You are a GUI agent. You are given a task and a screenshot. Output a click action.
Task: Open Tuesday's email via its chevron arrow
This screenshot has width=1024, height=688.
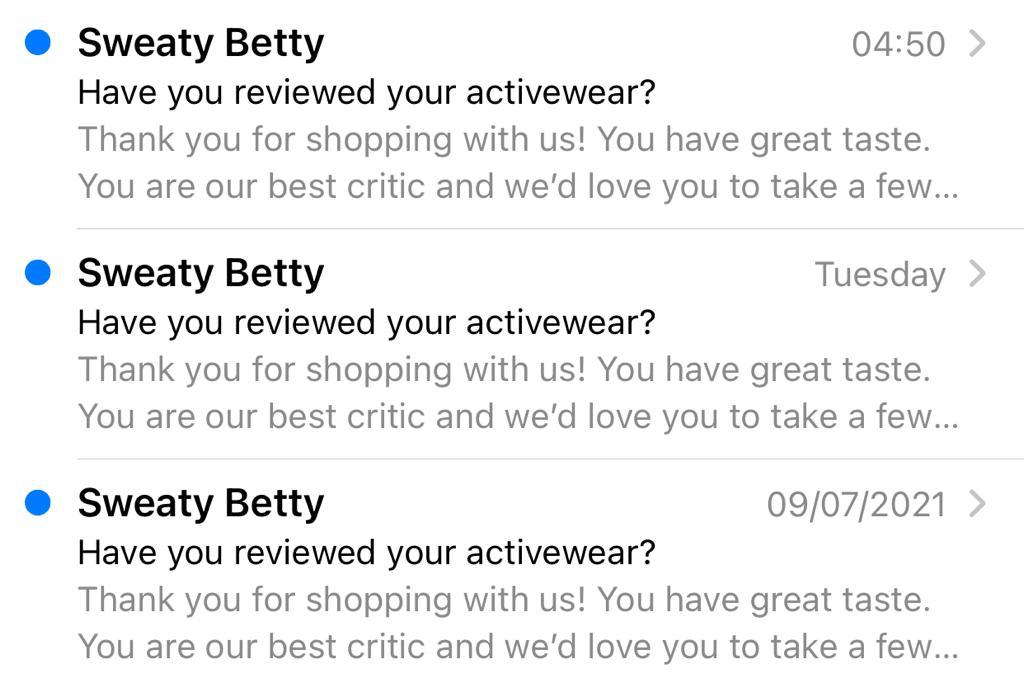pyautogui.click(x=977, y=273)
